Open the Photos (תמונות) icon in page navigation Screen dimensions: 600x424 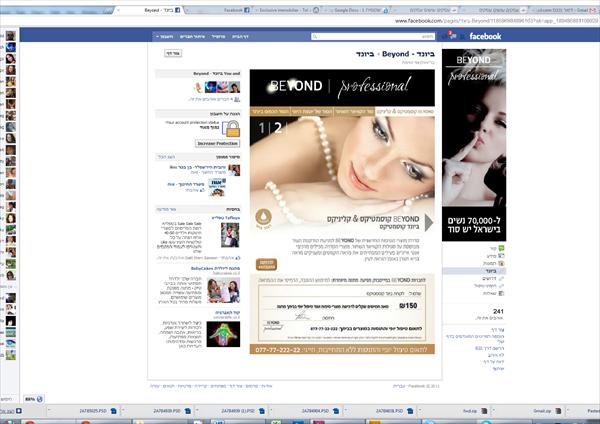tap(501, 263)
